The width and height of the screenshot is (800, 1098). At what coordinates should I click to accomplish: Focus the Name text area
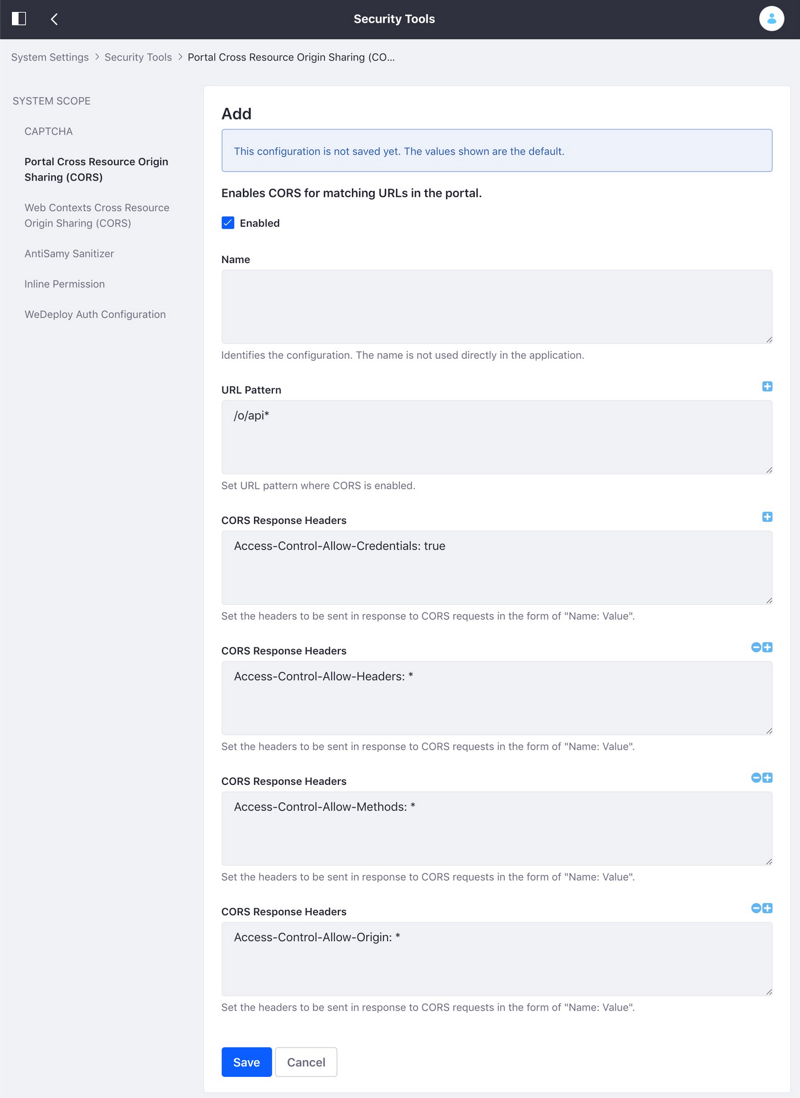point(497,307)
